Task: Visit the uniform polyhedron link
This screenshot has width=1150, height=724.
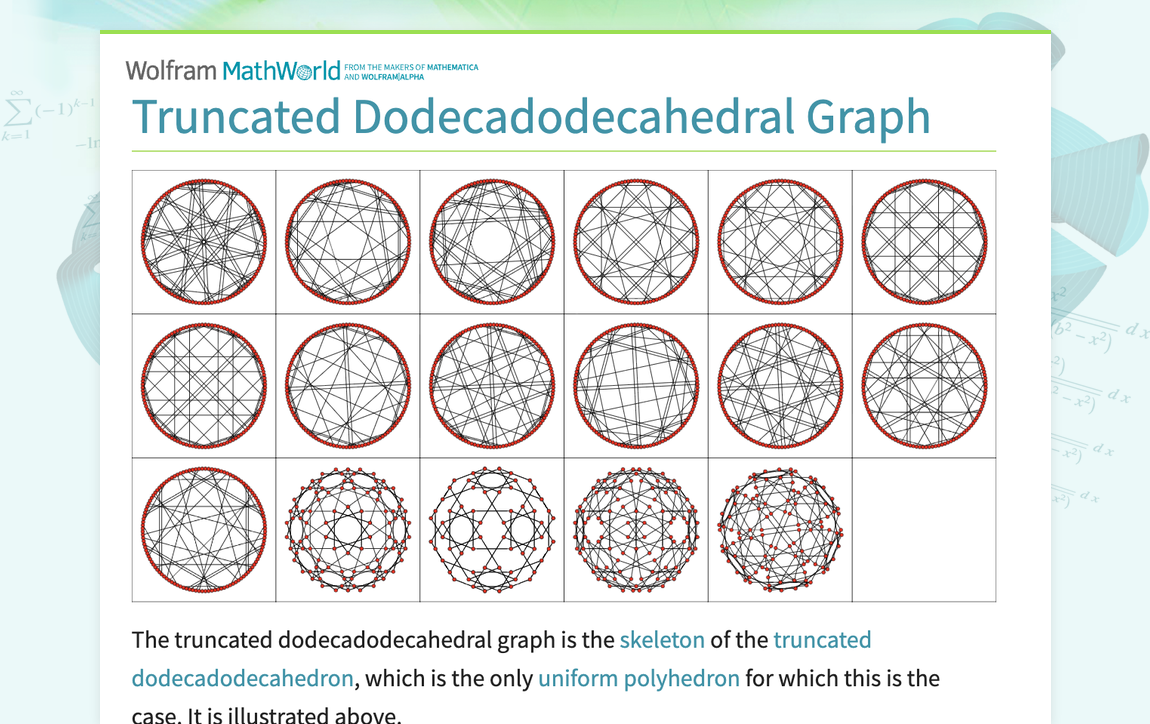Action: (x=637, y=678)
